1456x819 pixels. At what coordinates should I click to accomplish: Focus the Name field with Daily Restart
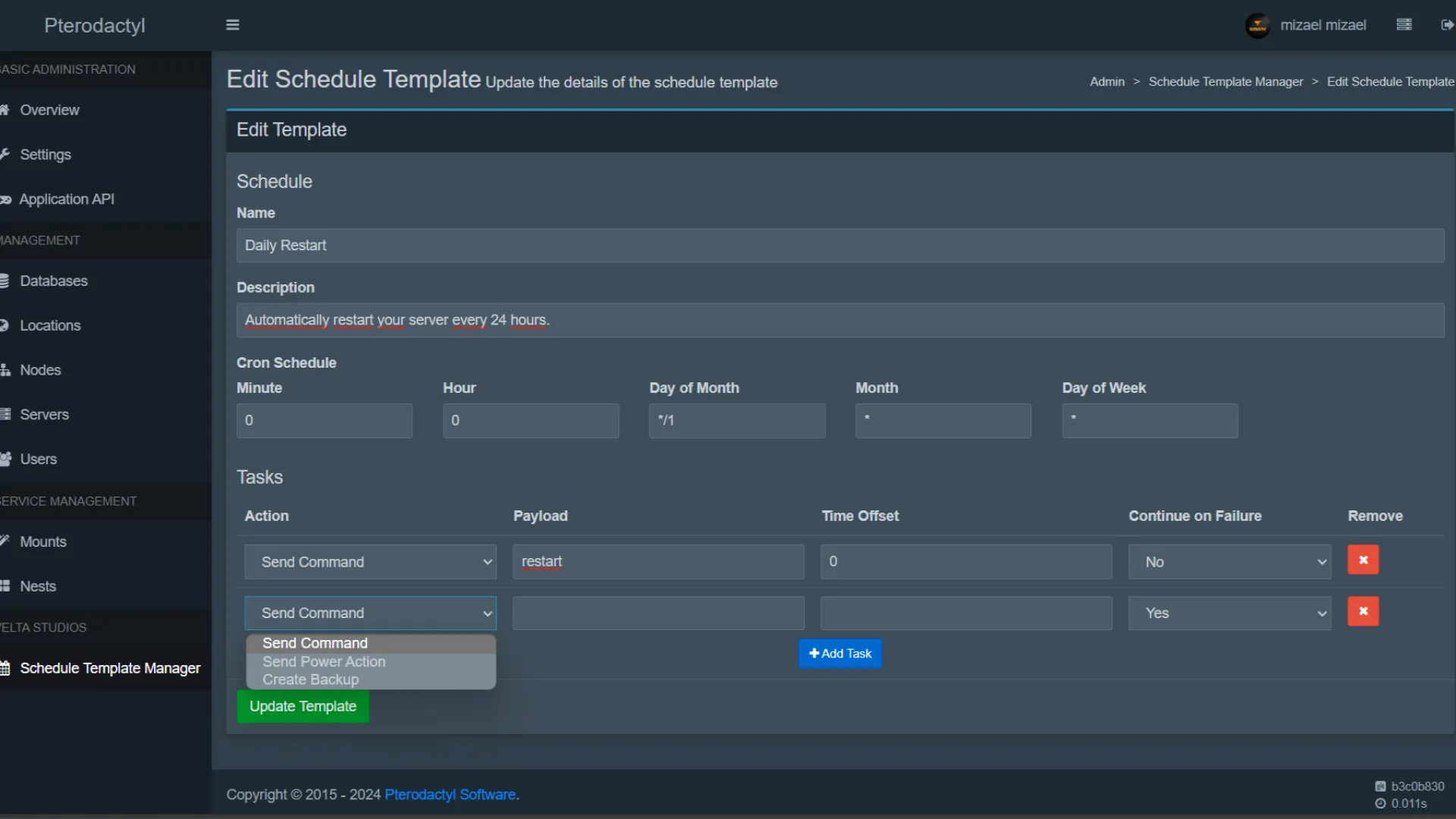[x=840, y=246]
